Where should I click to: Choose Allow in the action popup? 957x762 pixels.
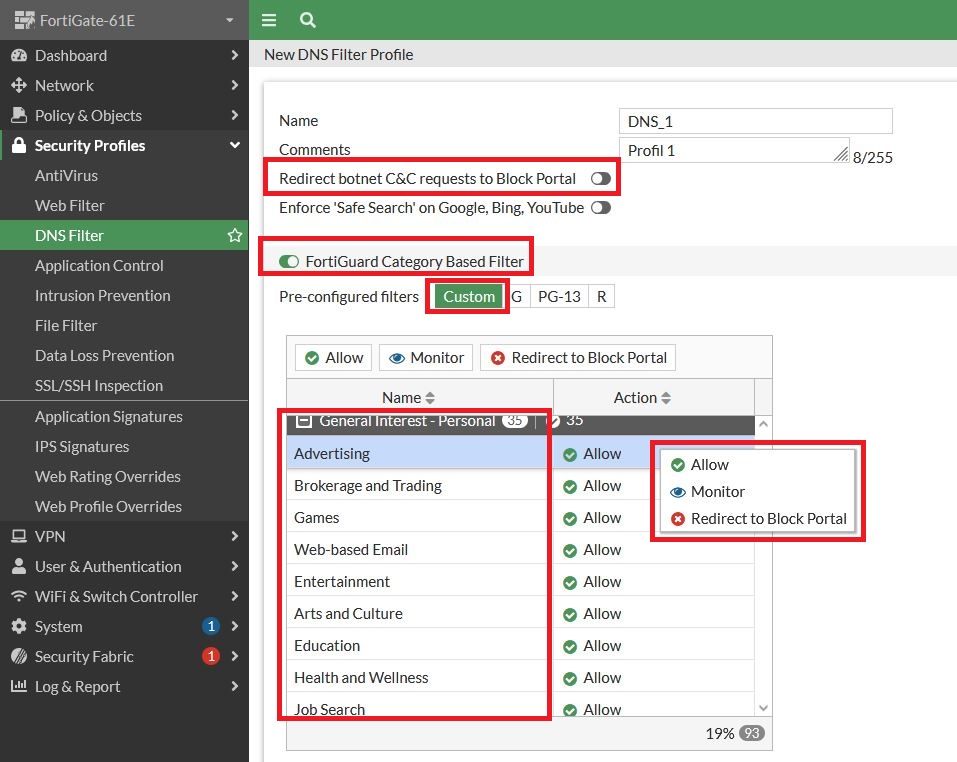pos(757,465)
